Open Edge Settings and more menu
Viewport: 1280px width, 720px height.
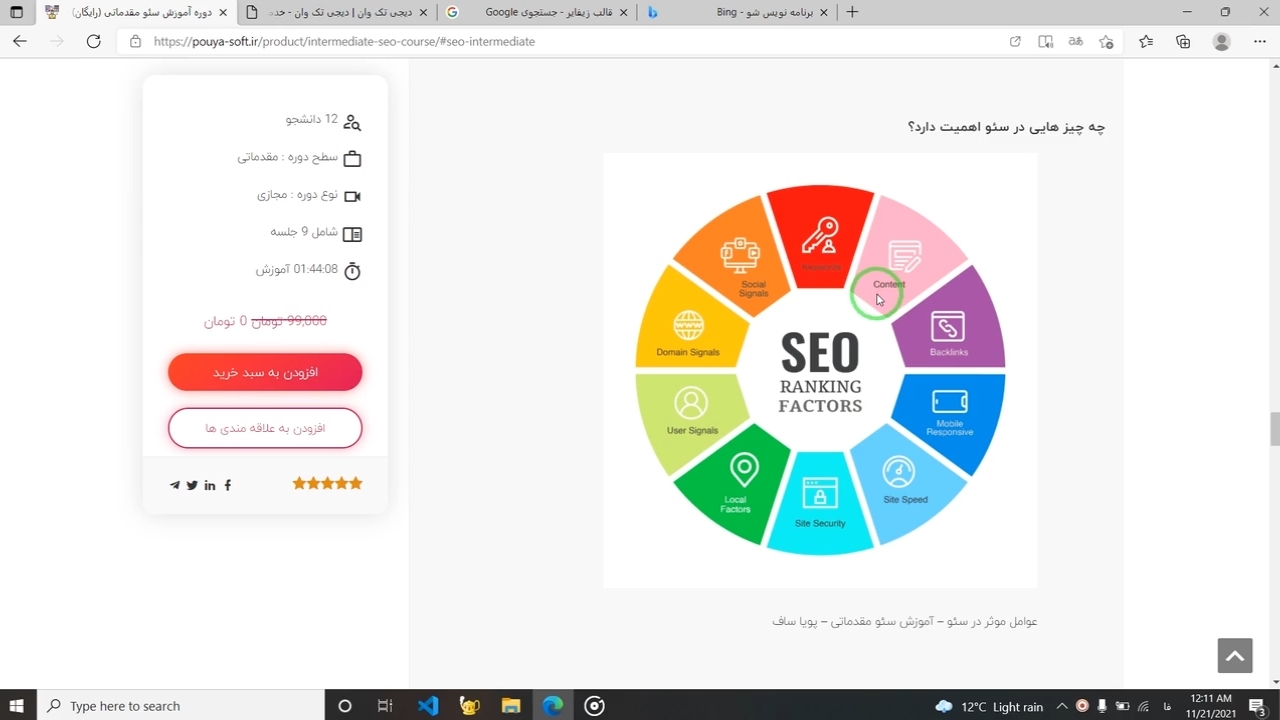(1259, 42)
